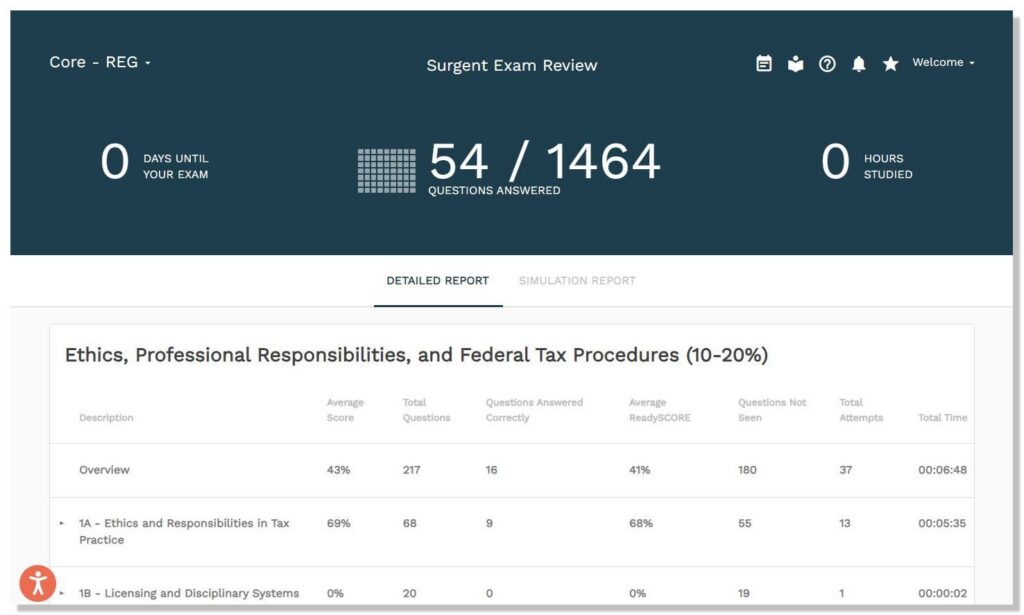Viewport: 1024px width, 615px height.
Task: Click the star icon in header
Action: [890, 64]
